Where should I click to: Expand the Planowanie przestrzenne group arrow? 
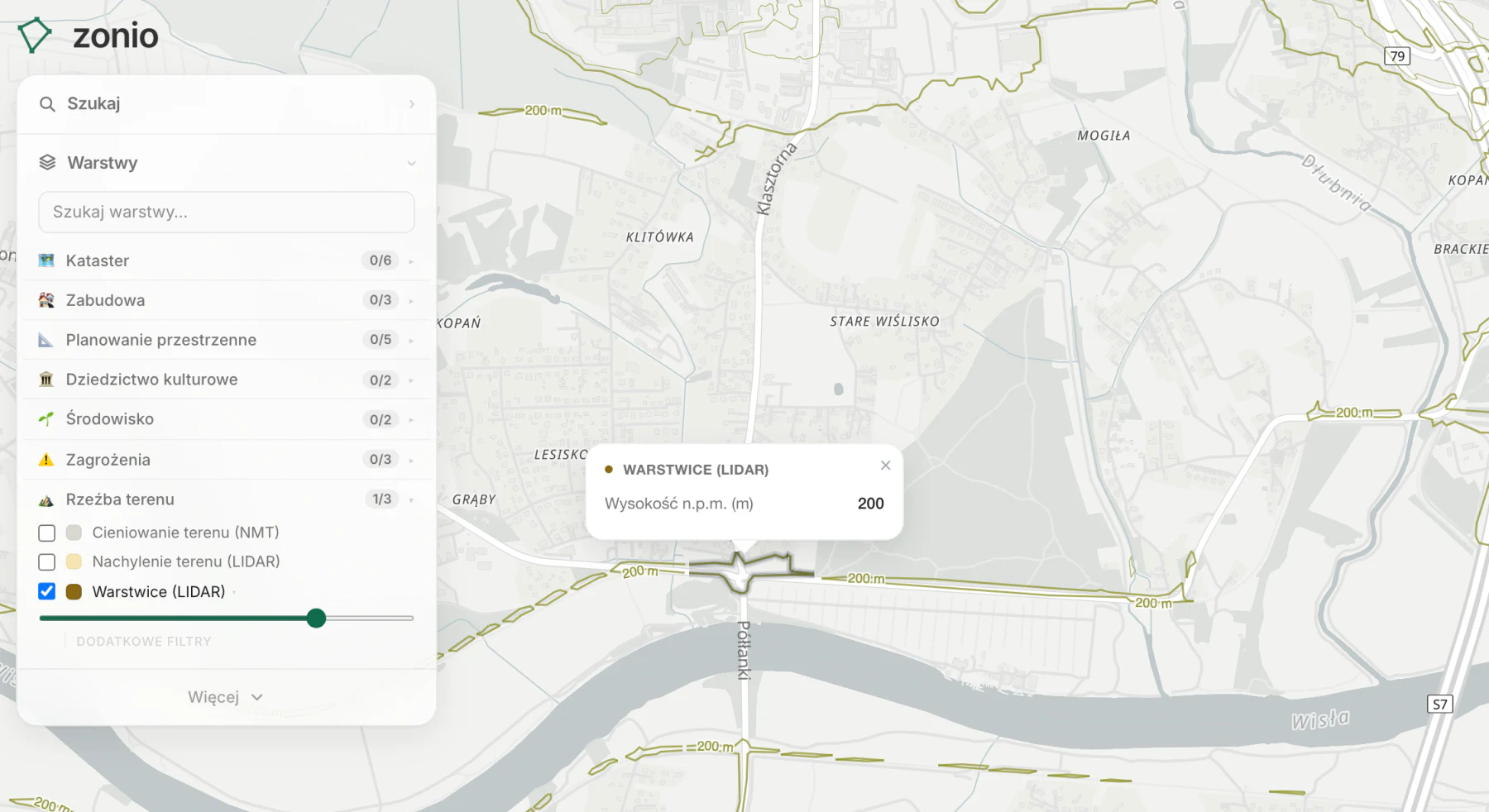coord(411,341)
